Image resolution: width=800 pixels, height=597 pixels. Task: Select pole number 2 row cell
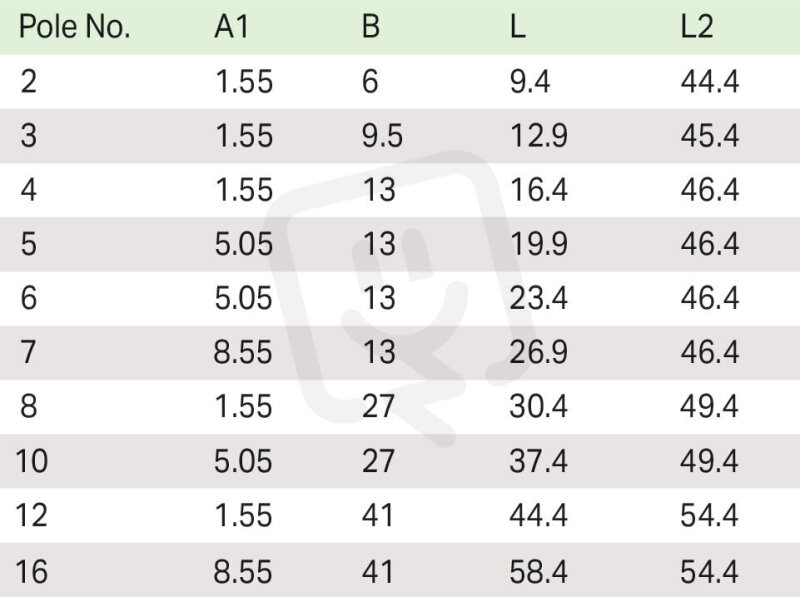(x=29, y=82)
